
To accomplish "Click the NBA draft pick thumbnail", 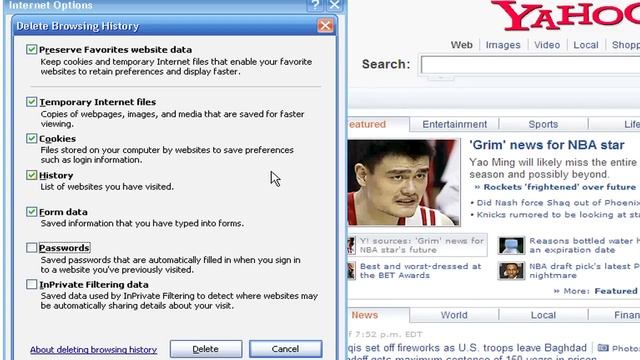I will pos(511,271).
